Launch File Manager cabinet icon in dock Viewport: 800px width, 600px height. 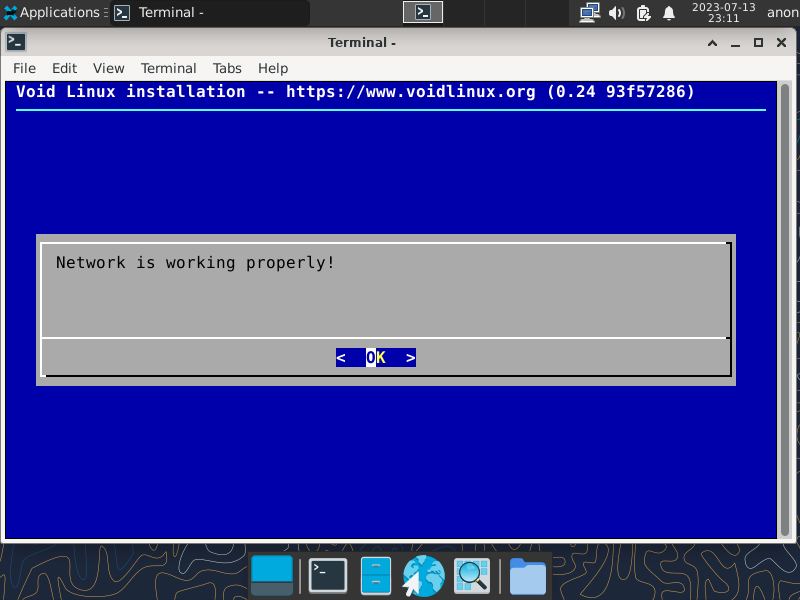[x=376, y=576]
